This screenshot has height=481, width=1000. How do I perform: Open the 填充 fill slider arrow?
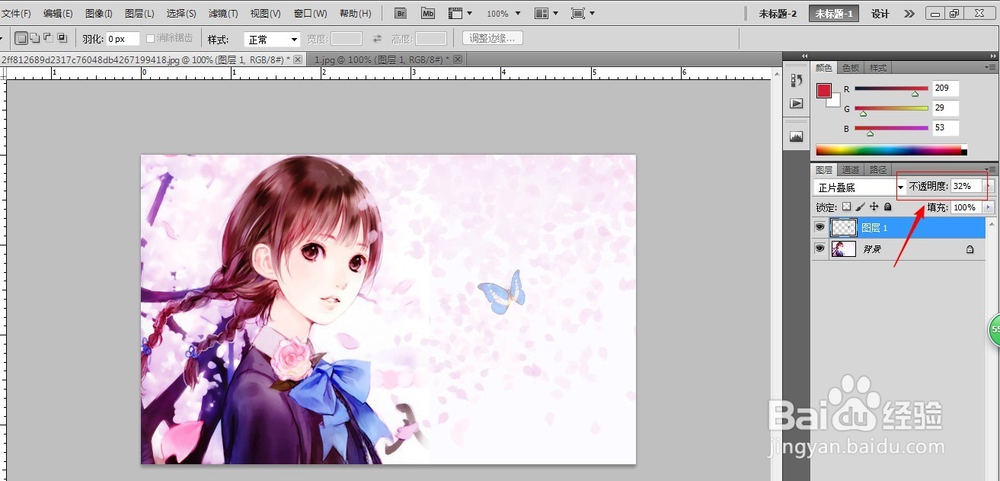(989, 207)
